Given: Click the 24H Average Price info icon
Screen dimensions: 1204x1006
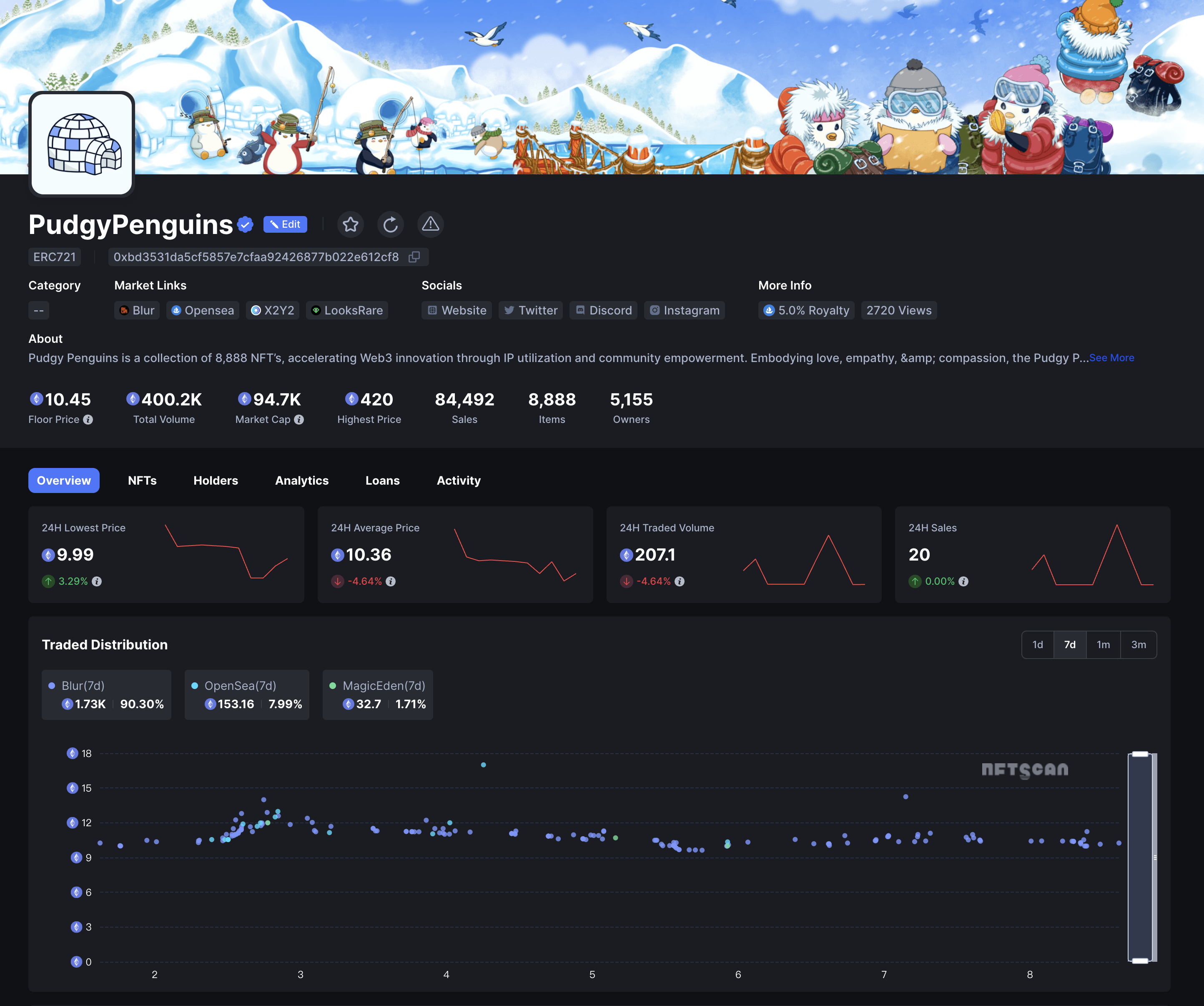Looking at the screenshot, I should tap(391, 581).
